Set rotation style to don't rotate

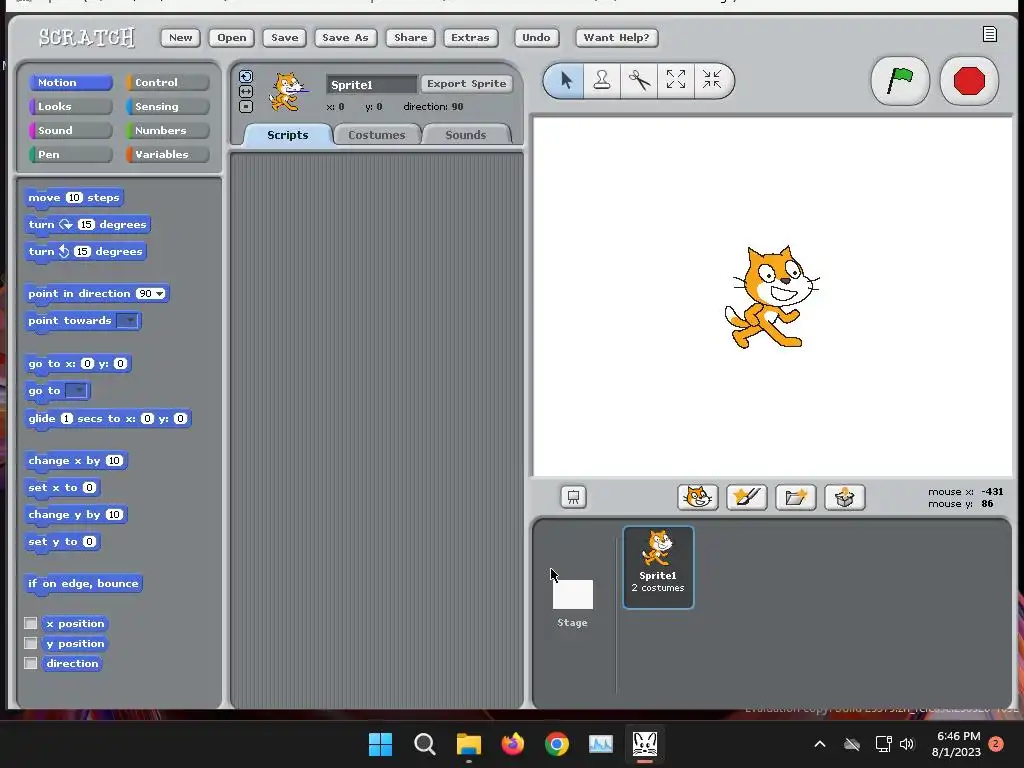246,106
